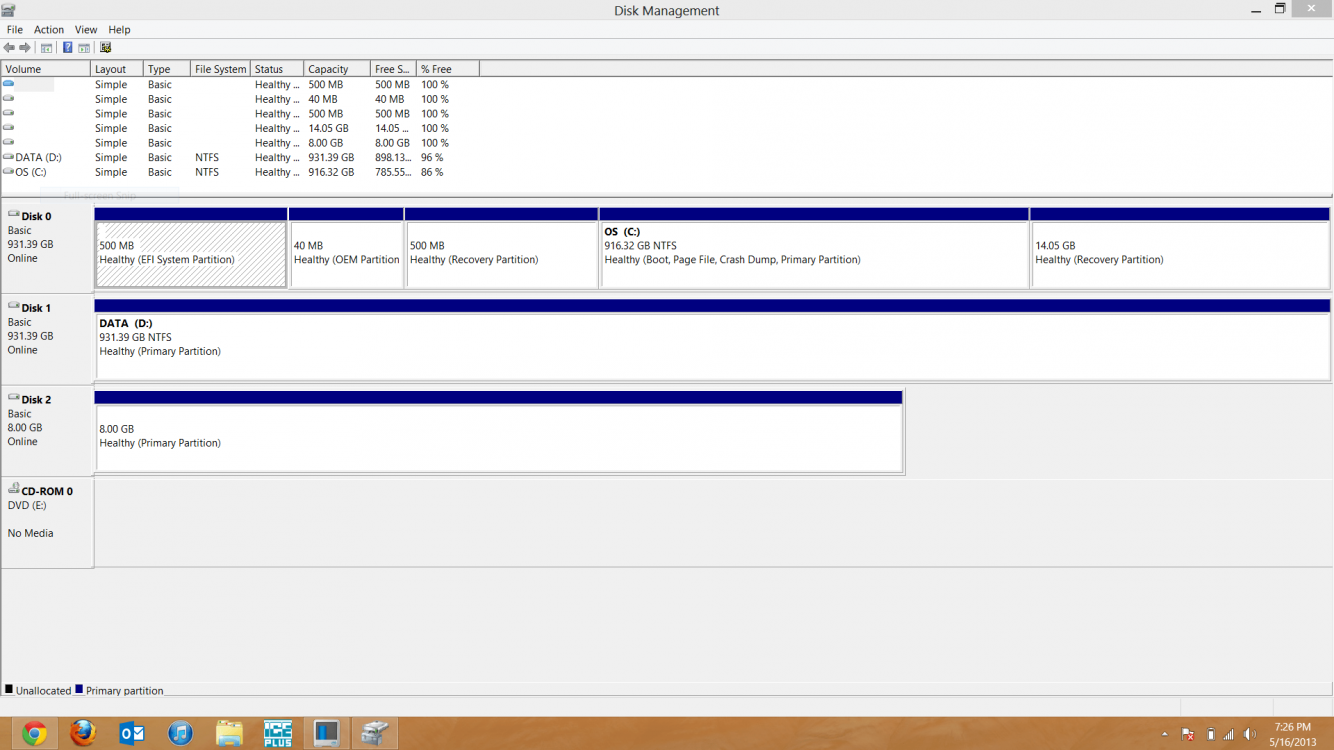Image resolution: width=1334 pixels, height=750 pixels.
Task: Open Firefox from the taskbar
Action: [83, 733]
